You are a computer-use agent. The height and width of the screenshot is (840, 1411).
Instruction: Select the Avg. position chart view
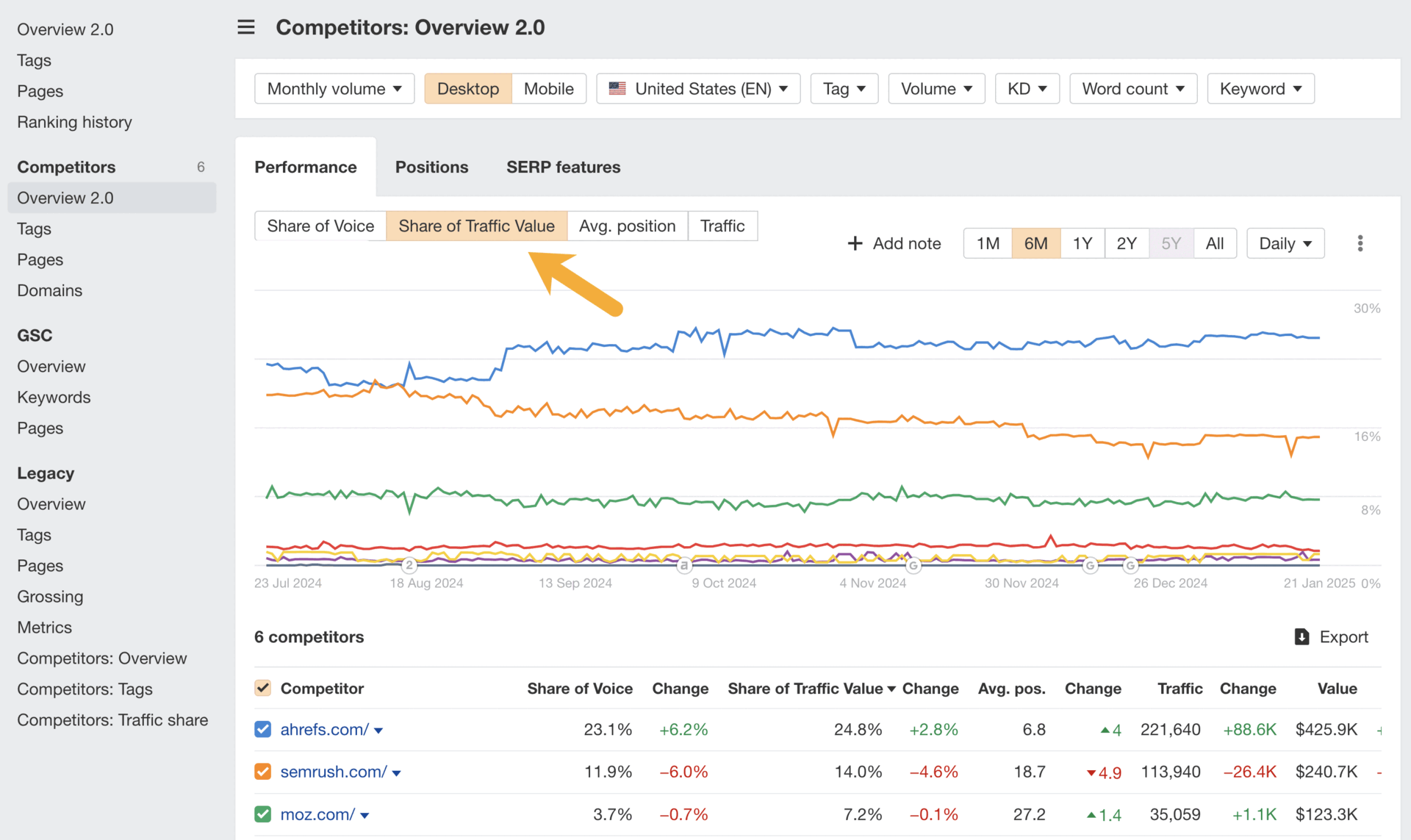coord(627,226)
